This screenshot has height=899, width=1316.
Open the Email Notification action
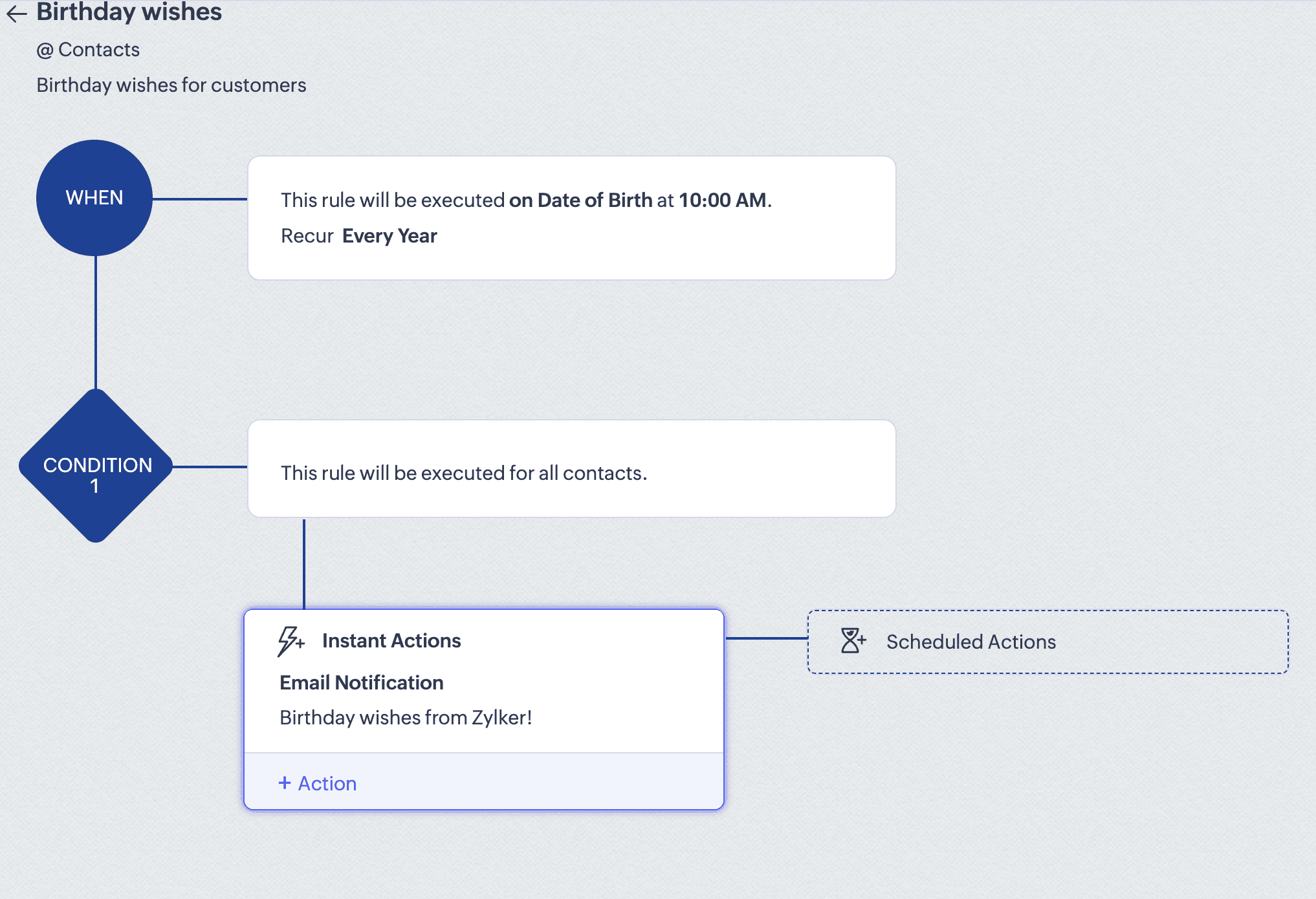click(x=362, y=683)
